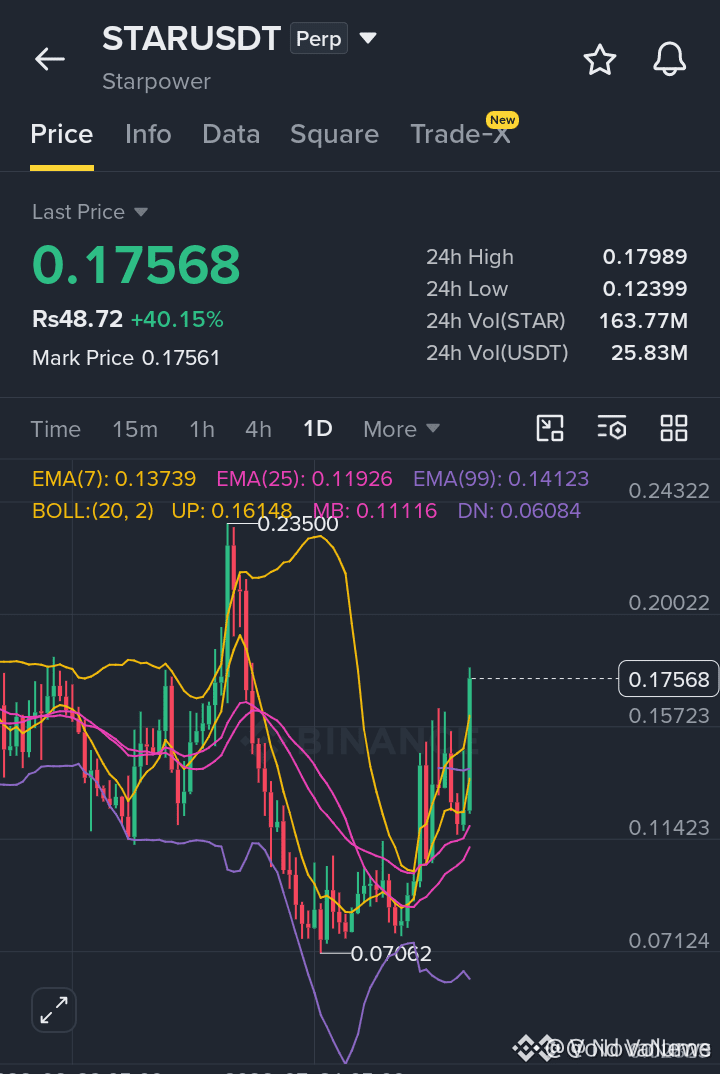Tap the 0.15723 price axis label
Image resolution: width=720 pixels, height=1074 pixels.
pyautogui.click(x=669, y=715)
